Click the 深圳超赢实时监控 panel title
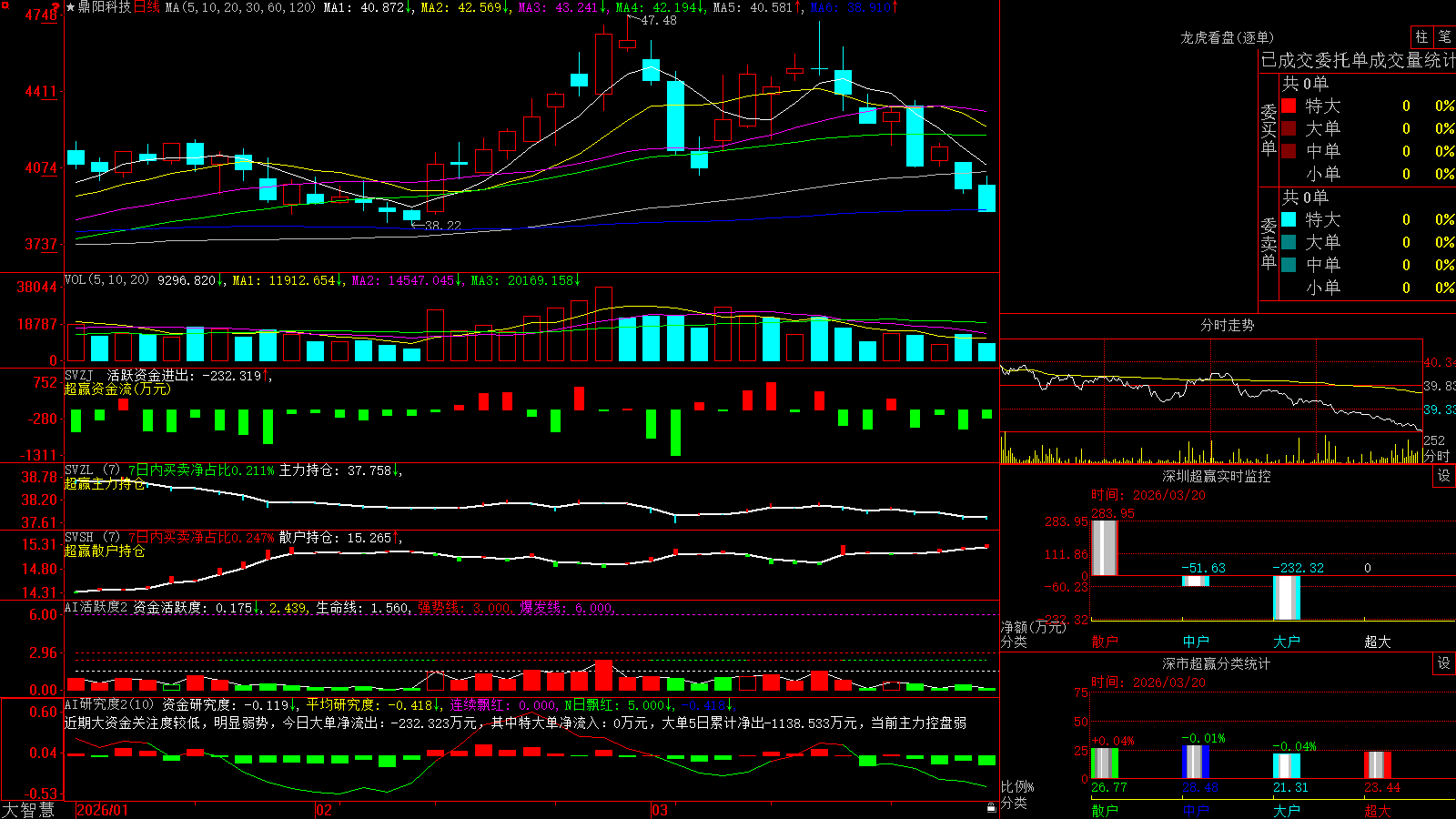Image resolution: width=1456 pixels, height=819 pixels. click(1217, 476)
